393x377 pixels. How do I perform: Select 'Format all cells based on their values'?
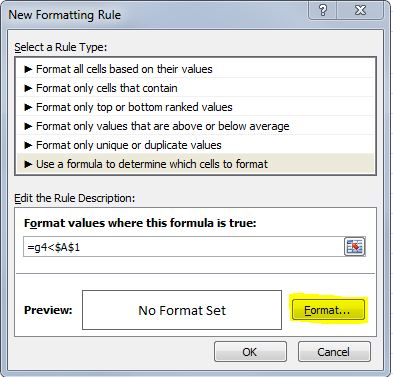click(x=196, y=69)
